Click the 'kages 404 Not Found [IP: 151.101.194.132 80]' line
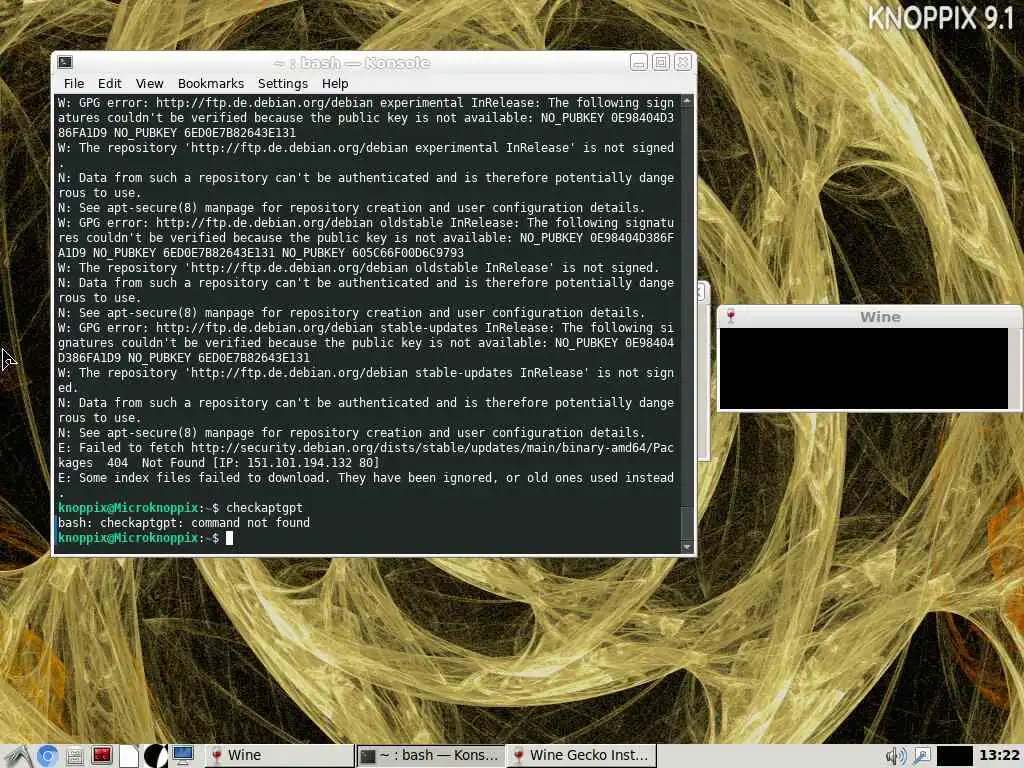 (218, 462)
